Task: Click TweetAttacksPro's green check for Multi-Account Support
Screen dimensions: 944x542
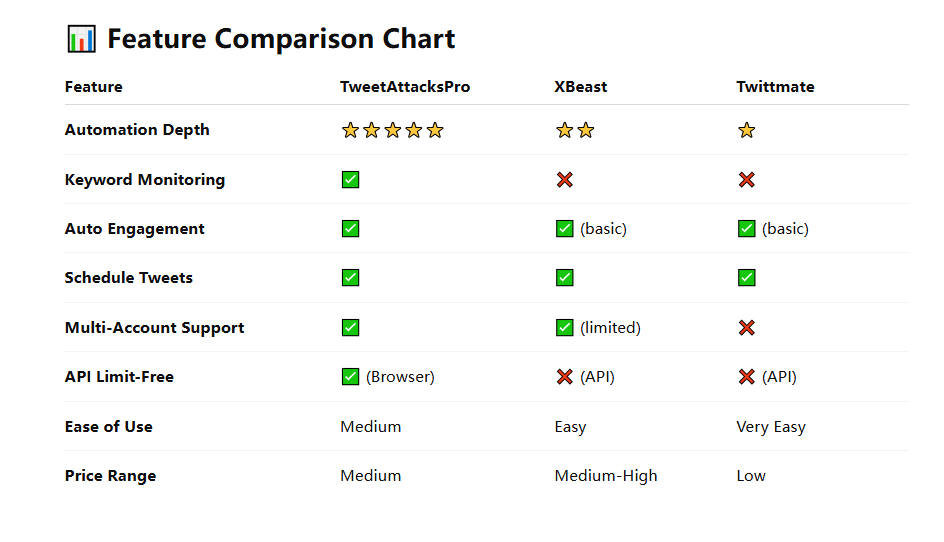Action: 350,328
